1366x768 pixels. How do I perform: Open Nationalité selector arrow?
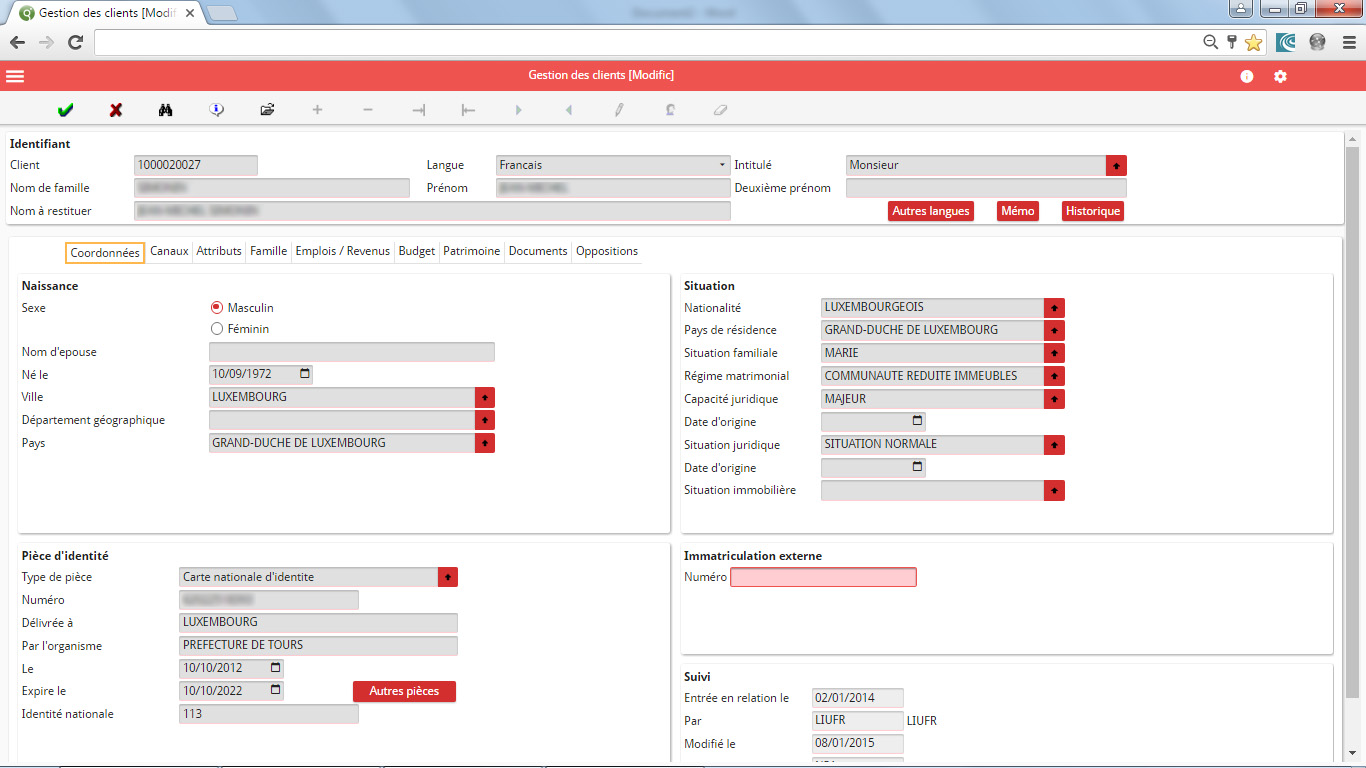point(1055,308)
